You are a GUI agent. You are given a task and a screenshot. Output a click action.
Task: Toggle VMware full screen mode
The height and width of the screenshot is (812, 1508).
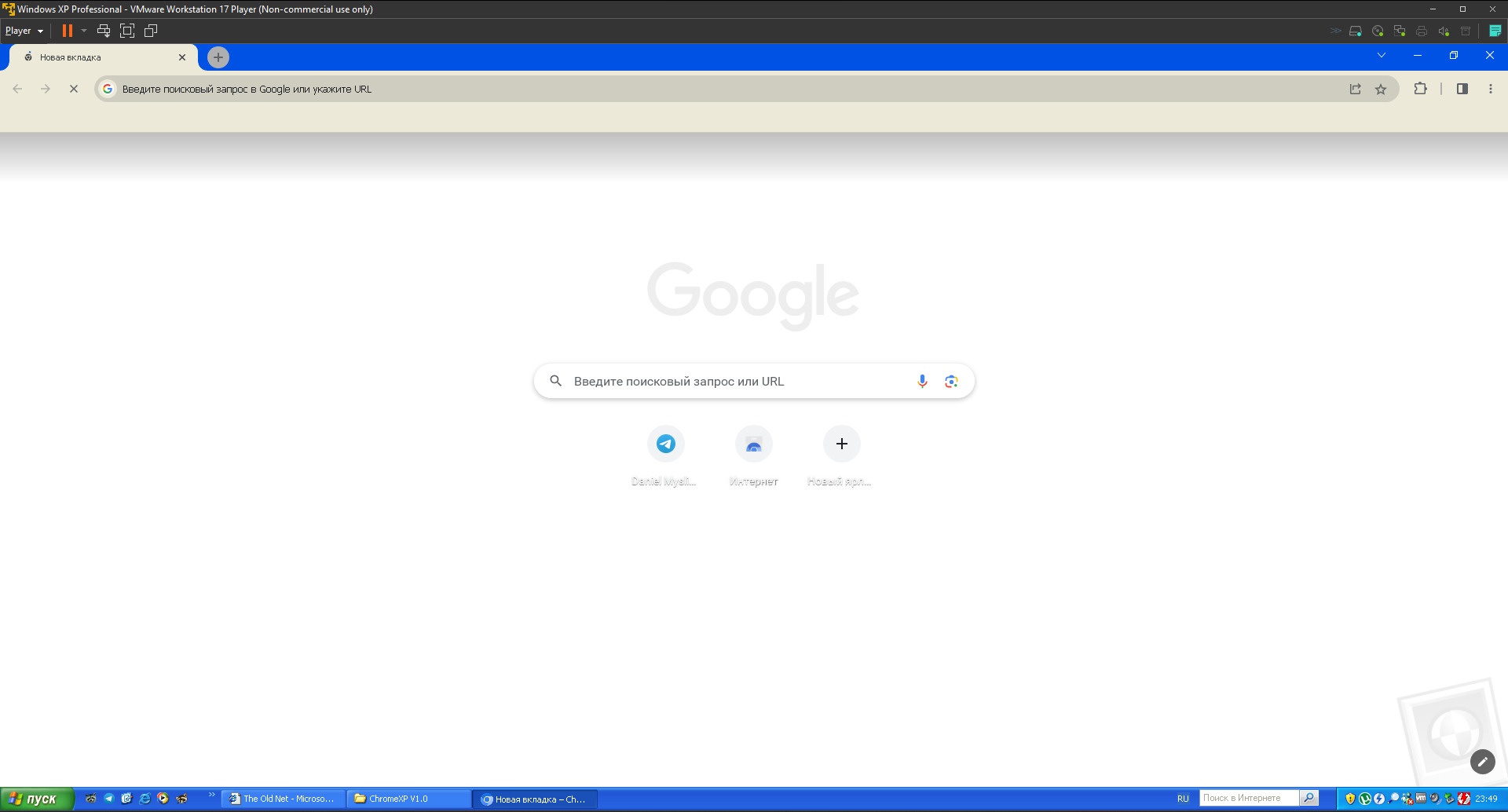(x=127, y=31)
